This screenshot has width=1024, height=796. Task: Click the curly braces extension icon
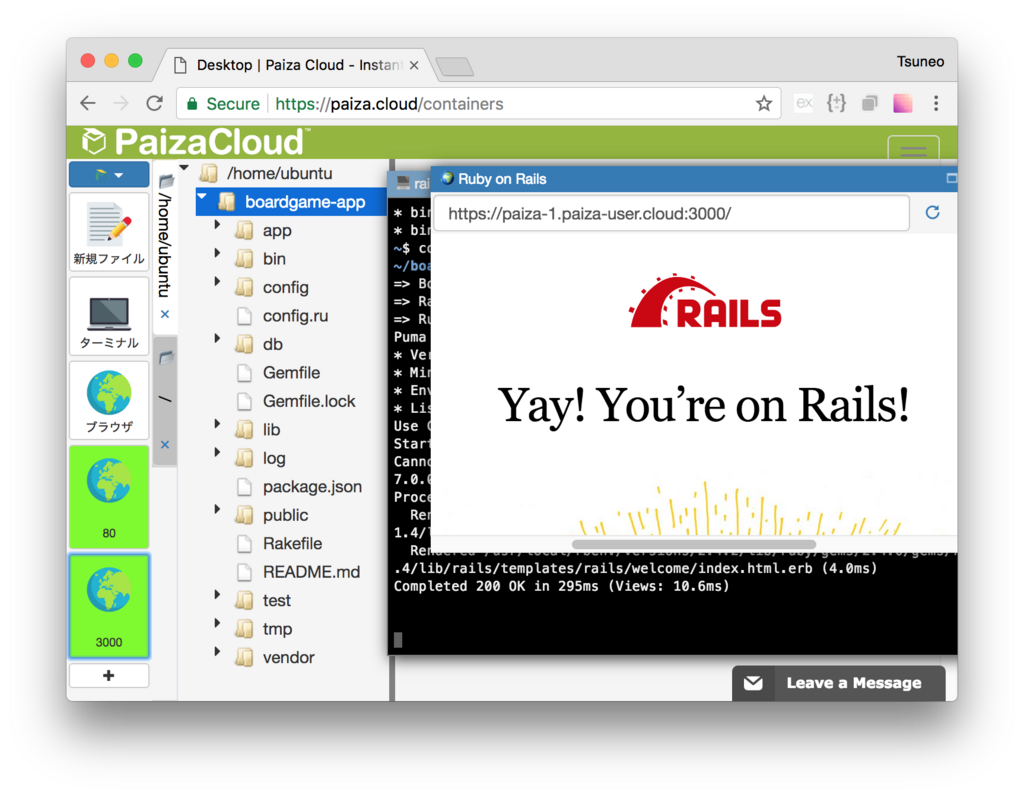click(837, 103)
